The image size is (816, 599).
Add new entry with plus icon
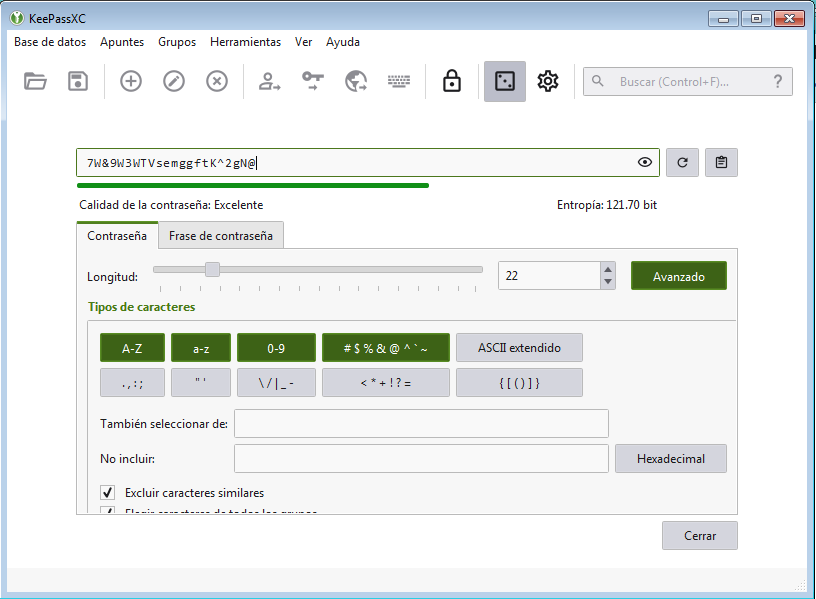click(131, 81)
